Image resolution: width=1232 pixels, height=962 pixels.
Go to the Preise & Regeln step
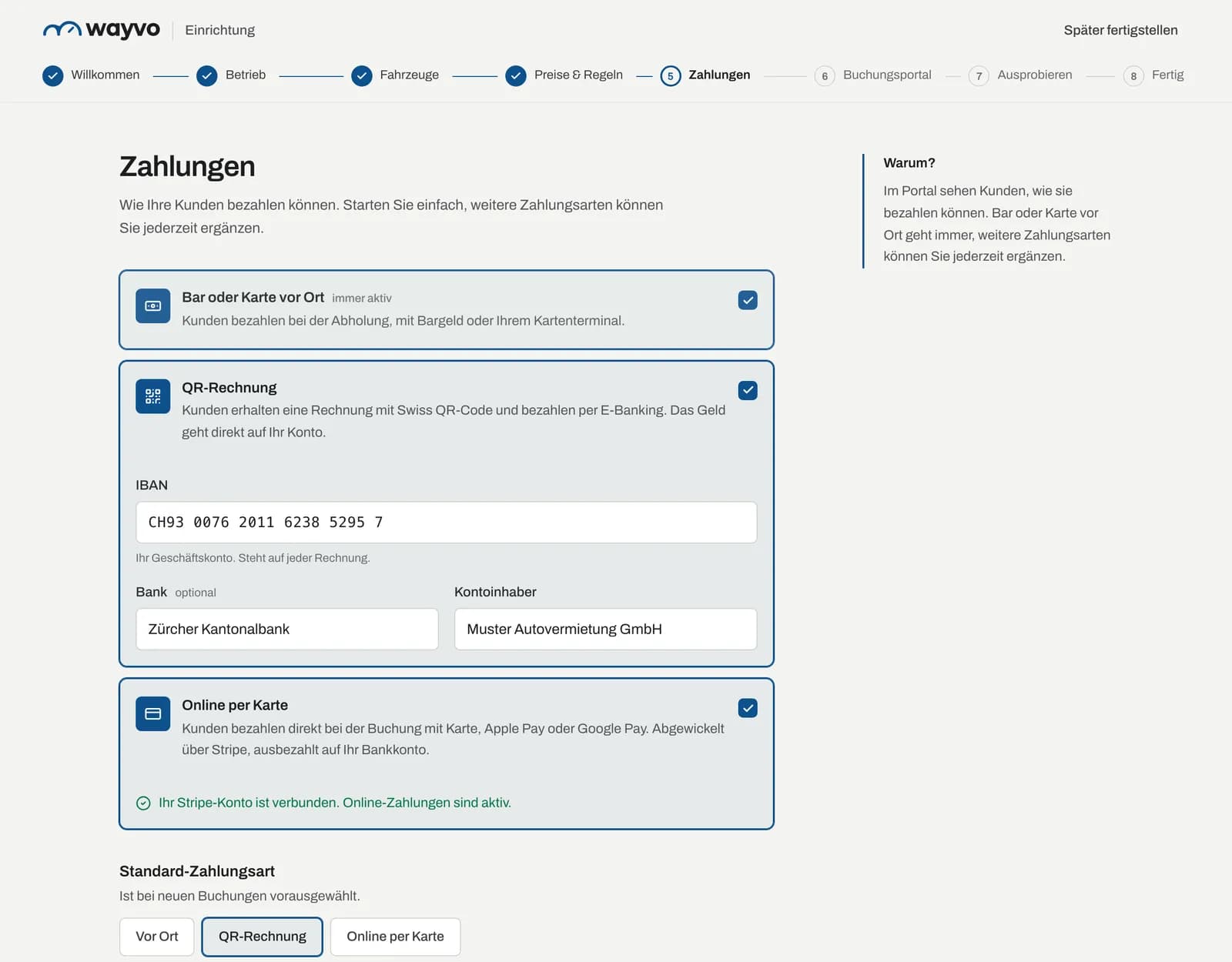click(578, 75)
